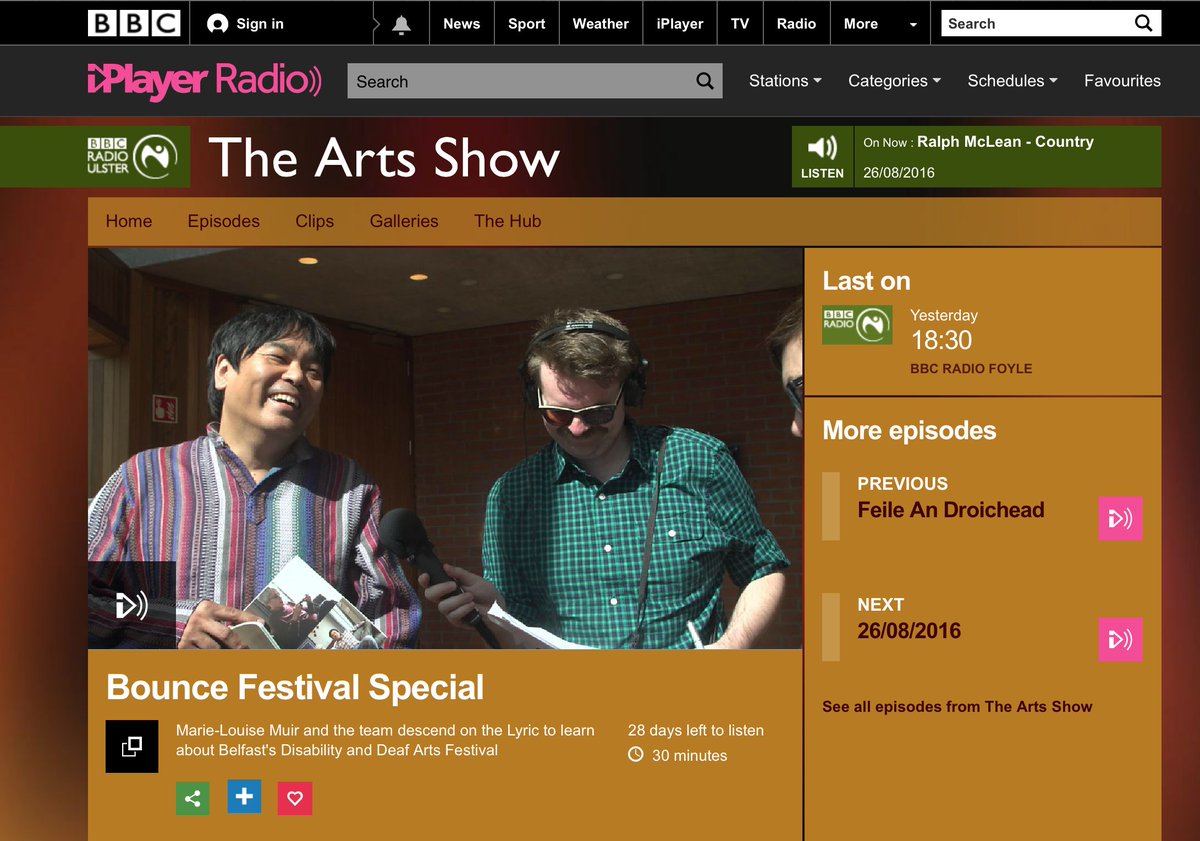Switch to the Clips tab
1200x841 pixels.
(315, 221)
